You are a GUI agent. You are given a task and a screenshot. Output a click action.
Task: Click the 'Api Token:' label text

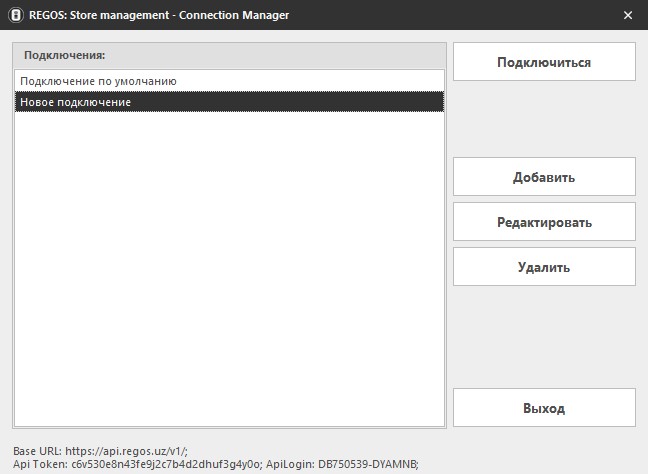[x=40, y=464]
